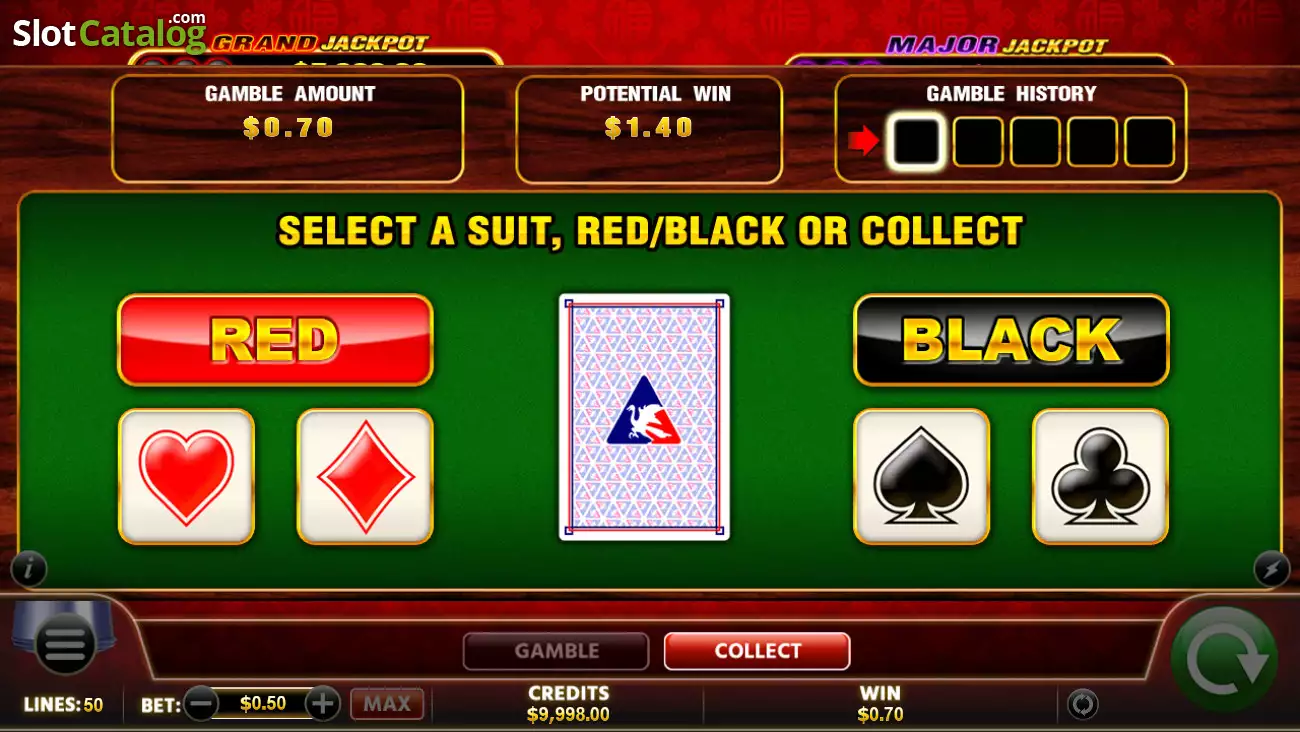Image resolution: width=1300 pixels, height=732 pixels.
Task: Toggle the lightning quick-spin icon
Action: coord(1271,569)
